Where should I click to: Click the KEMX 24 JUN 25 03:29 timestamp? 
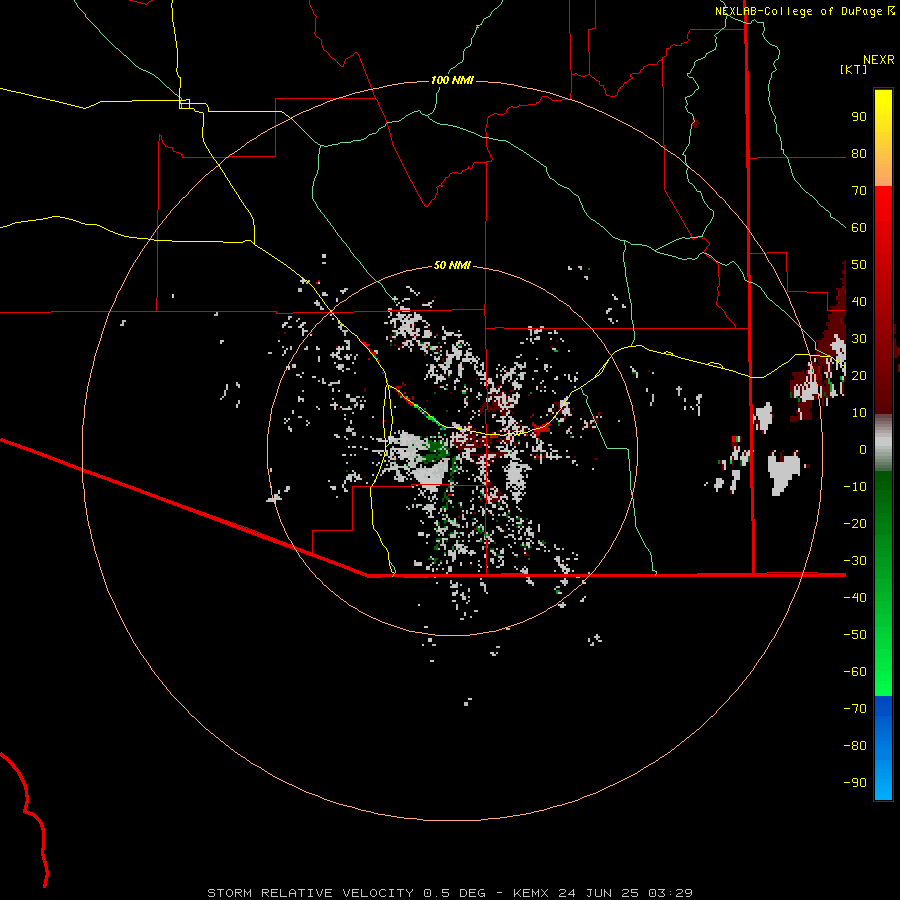tap(603, 893)
